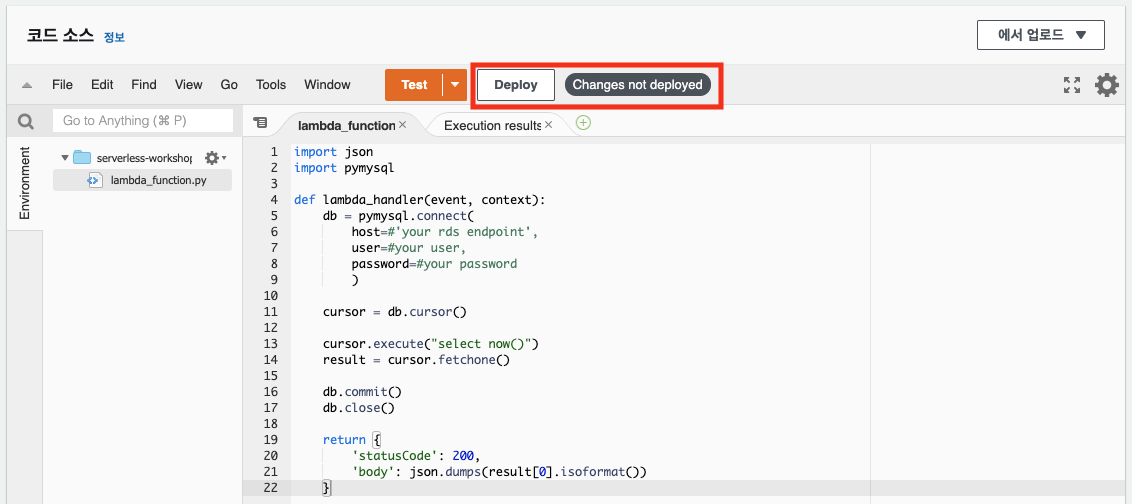1132x504 pixels.
Task: Toggle fullscreen editor mode icon
Action: coord(1072,85)
